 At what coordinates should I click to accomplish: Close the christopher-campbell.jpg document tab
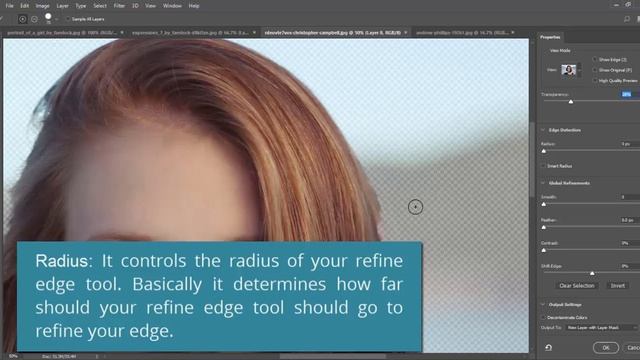pos(406,33)
